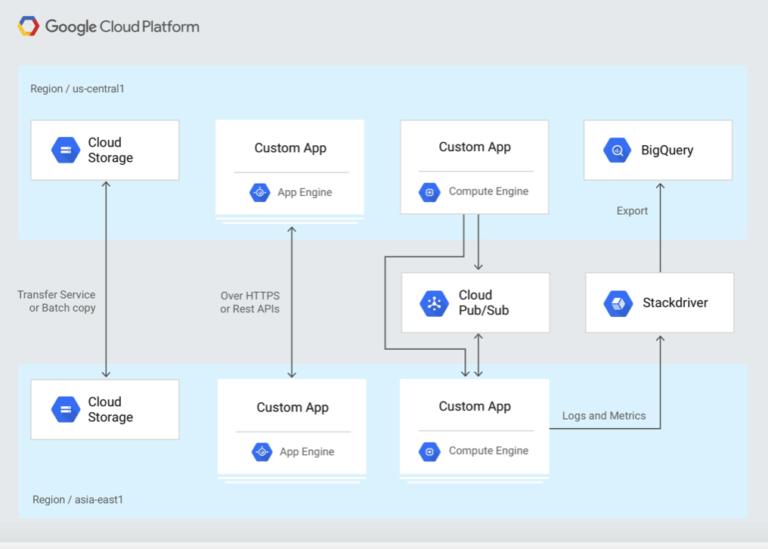
Task: Click the 'Google Cloud Platform' title text
Action: pos(122,27)
